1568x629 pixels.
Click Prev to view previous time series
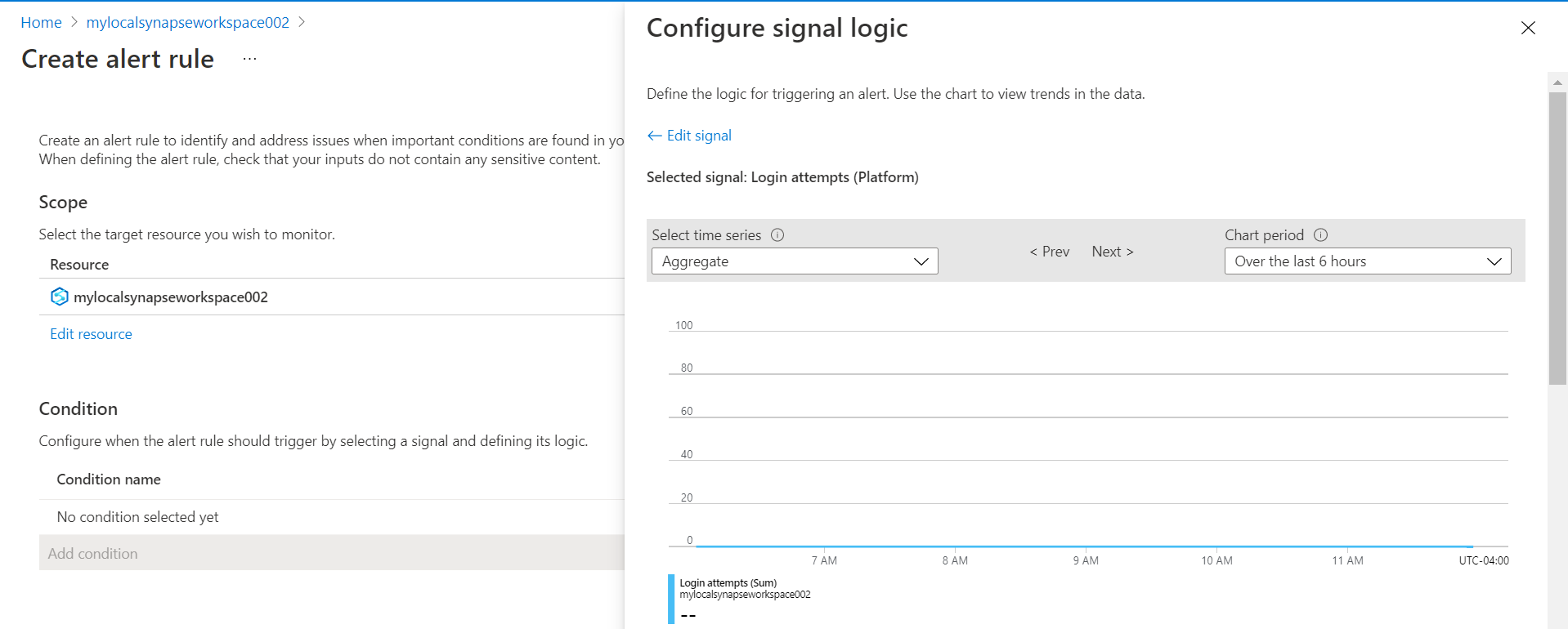pos(1050,252)
